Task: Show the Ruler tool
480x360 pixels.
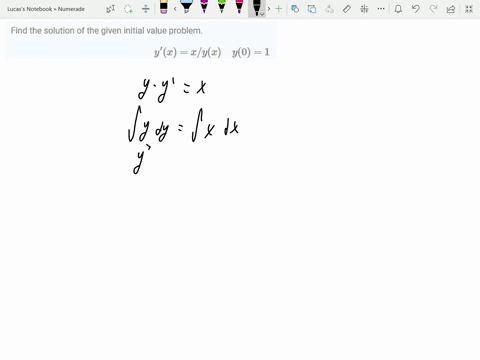Action: [347, 9]
